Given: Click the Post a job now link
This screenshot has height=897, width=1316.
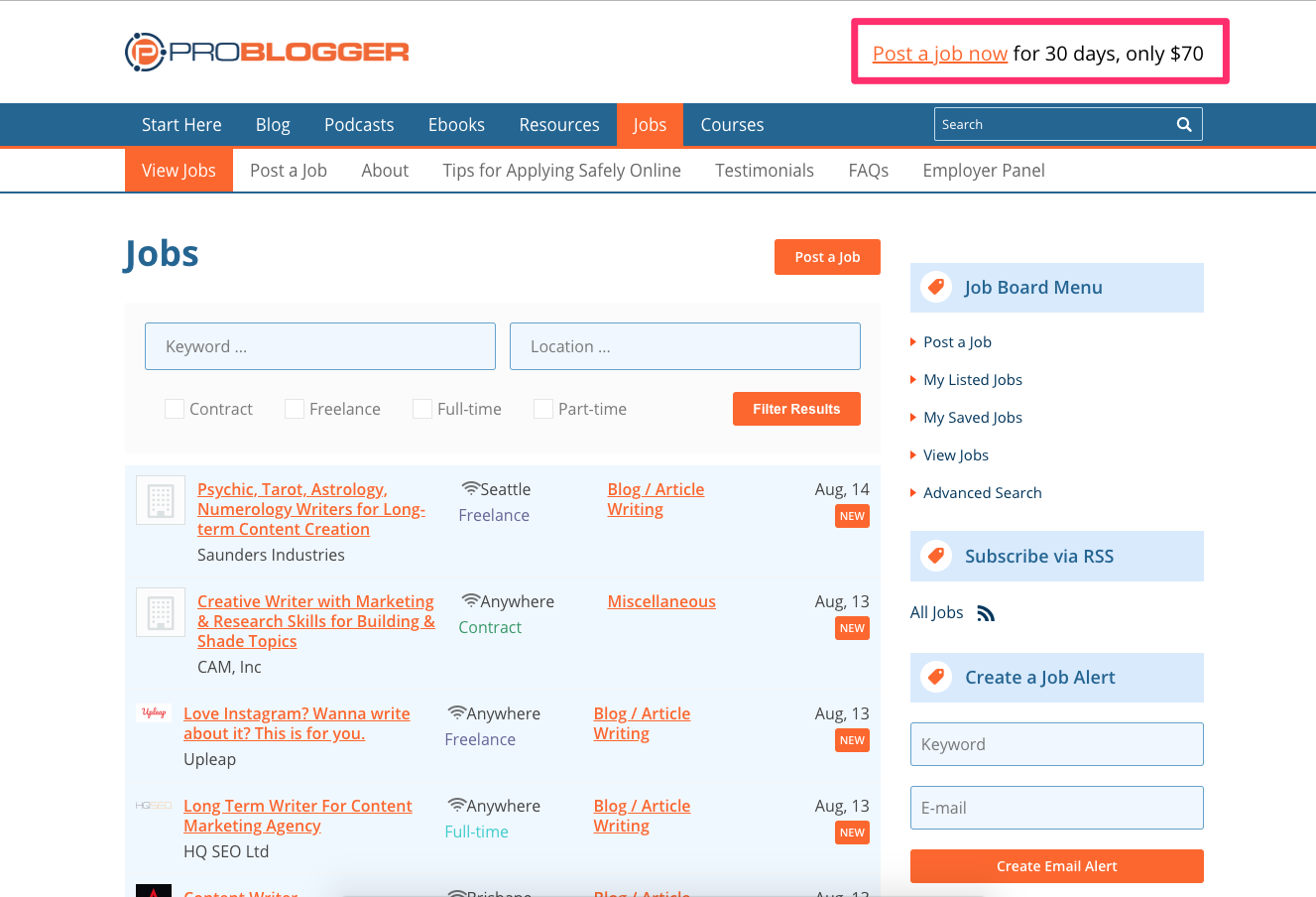Looking at the screenshot, I should tap(940, 54).
